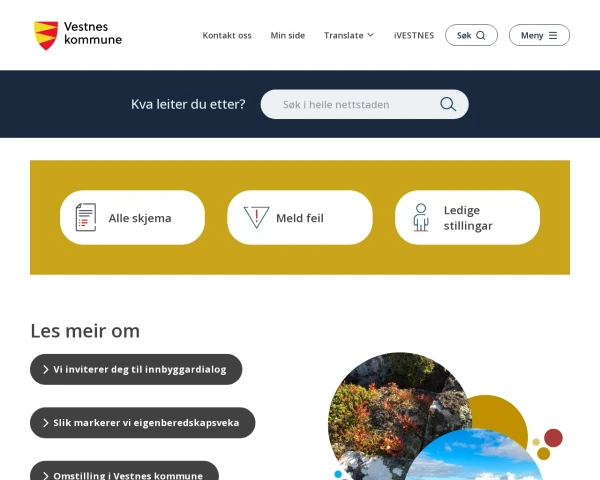The width and height of the screenshot is (600, 480).
Task: Click the Vestnes kommune shield logo
Action: coord(46,35)
